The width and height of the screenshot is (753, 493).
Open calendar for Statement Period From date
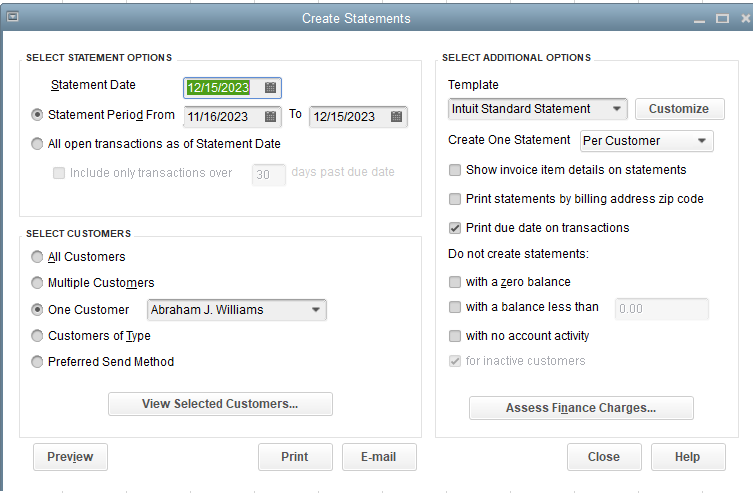pos(270,116)
